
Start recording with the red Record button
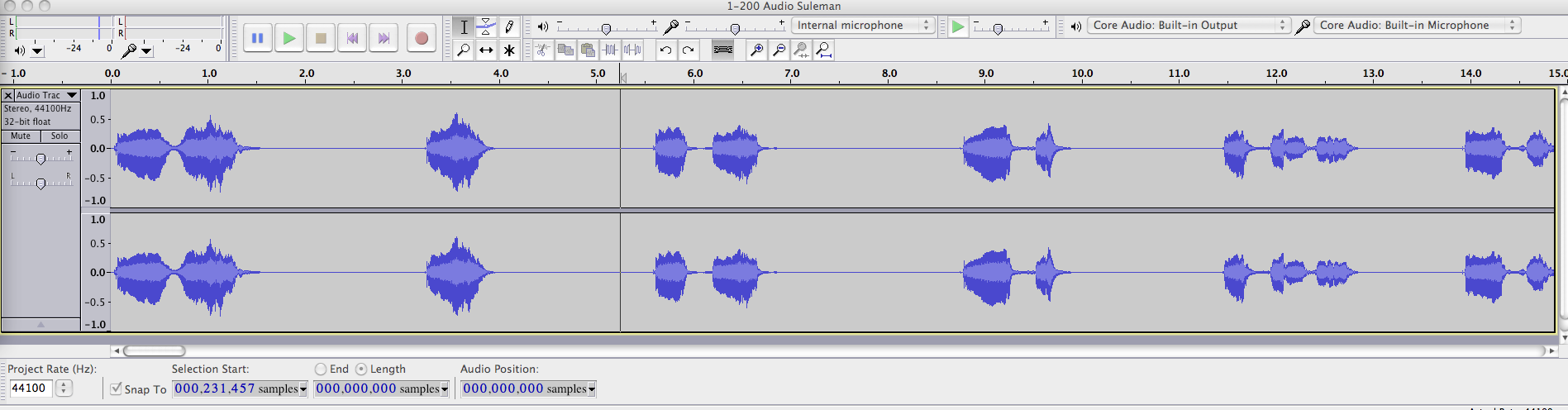[422, 38]
